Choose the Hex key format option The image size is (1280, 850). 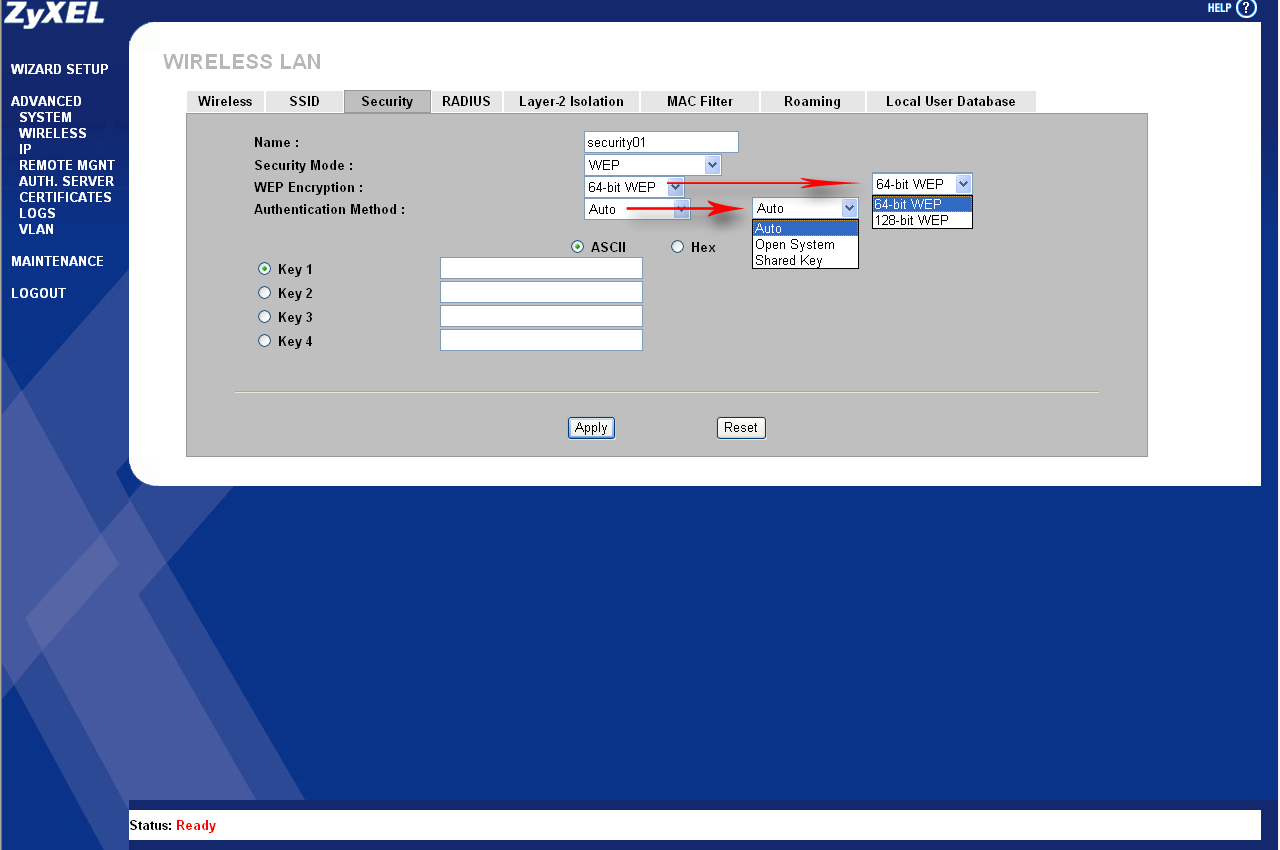click(677, 247)
